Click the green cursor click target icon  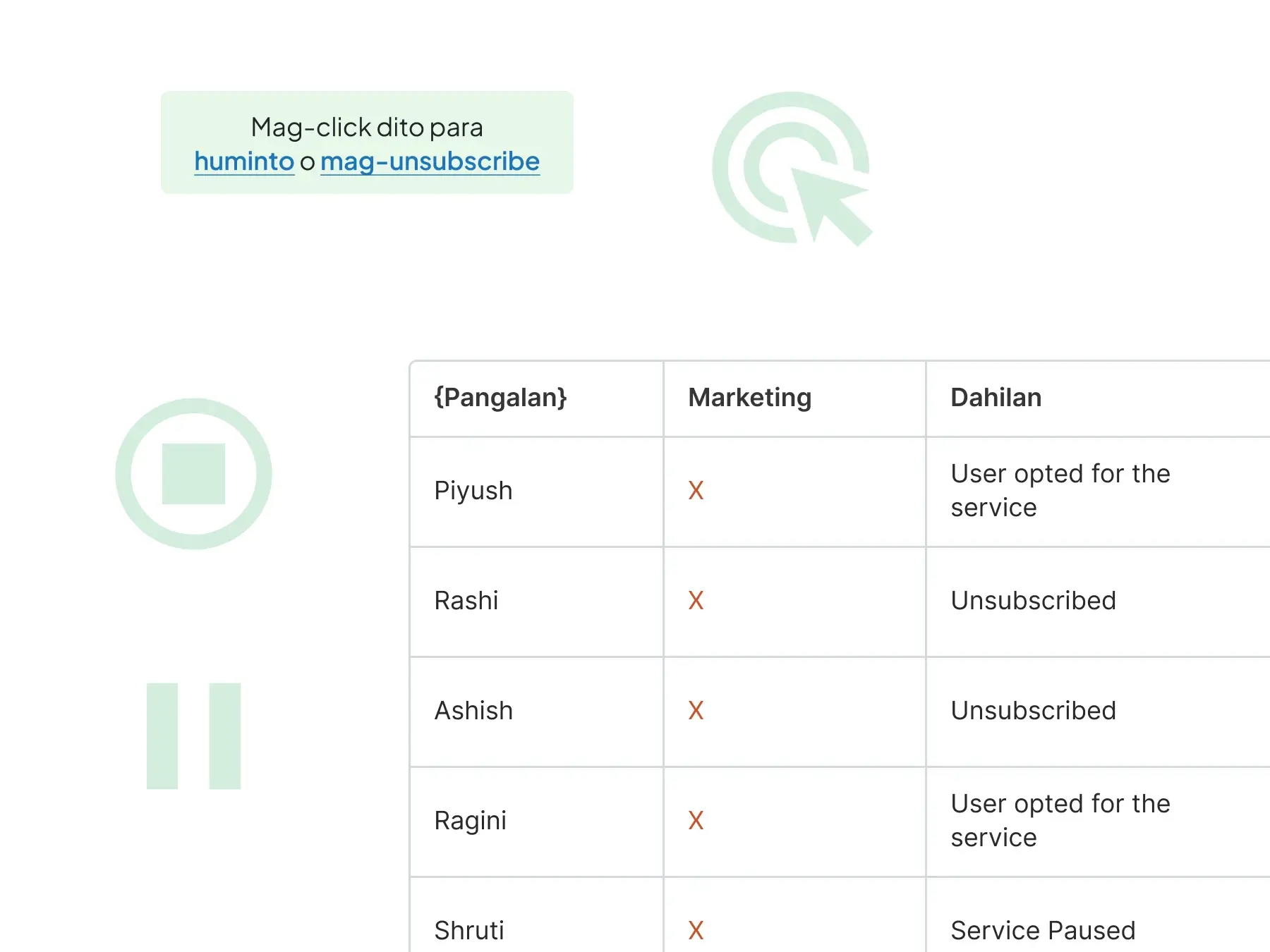(x=792, y=169)
